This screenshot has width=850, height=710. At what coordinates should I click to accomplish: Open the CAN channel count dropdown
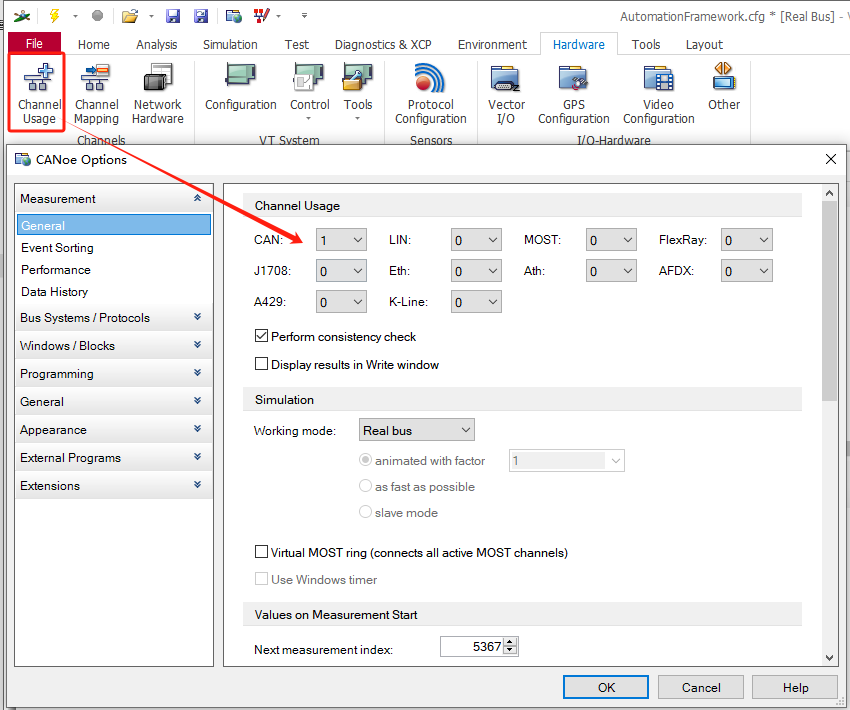pos(342,240)
